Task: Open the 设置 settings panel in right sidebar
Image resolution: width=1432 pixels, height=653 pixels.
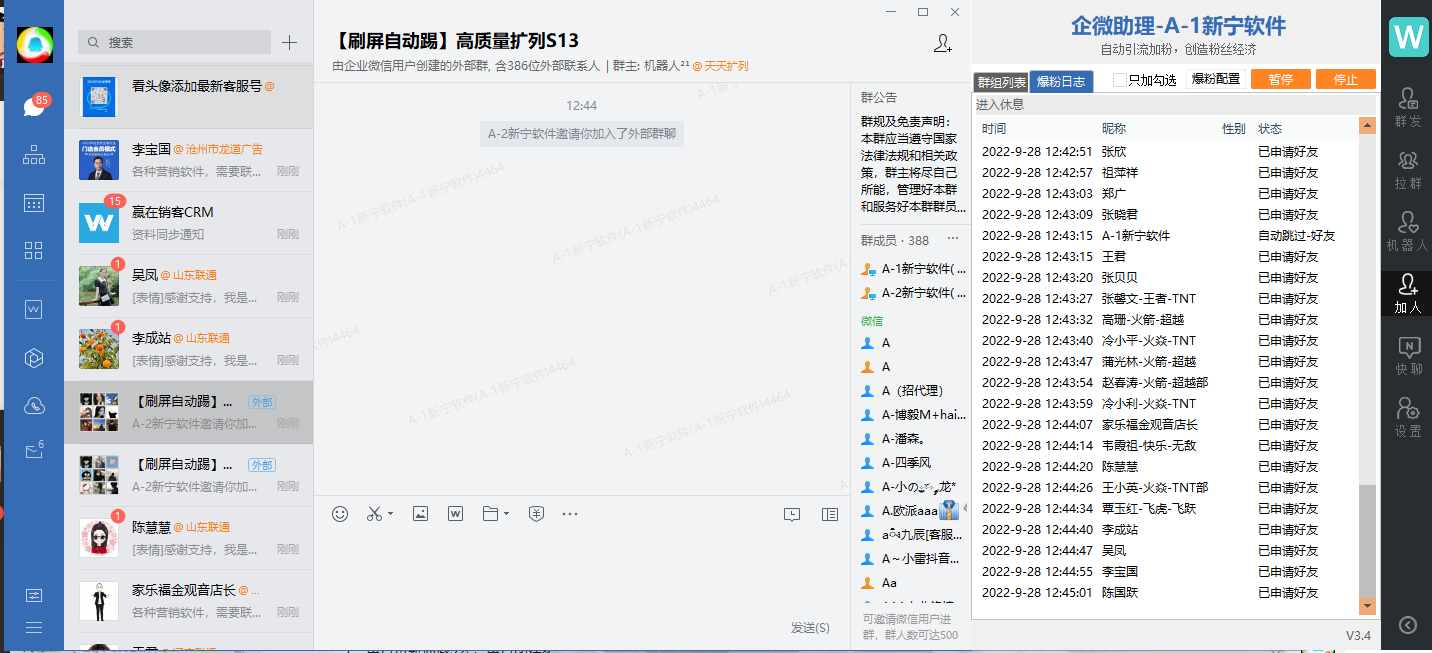Action: [x=1408, y=418]
